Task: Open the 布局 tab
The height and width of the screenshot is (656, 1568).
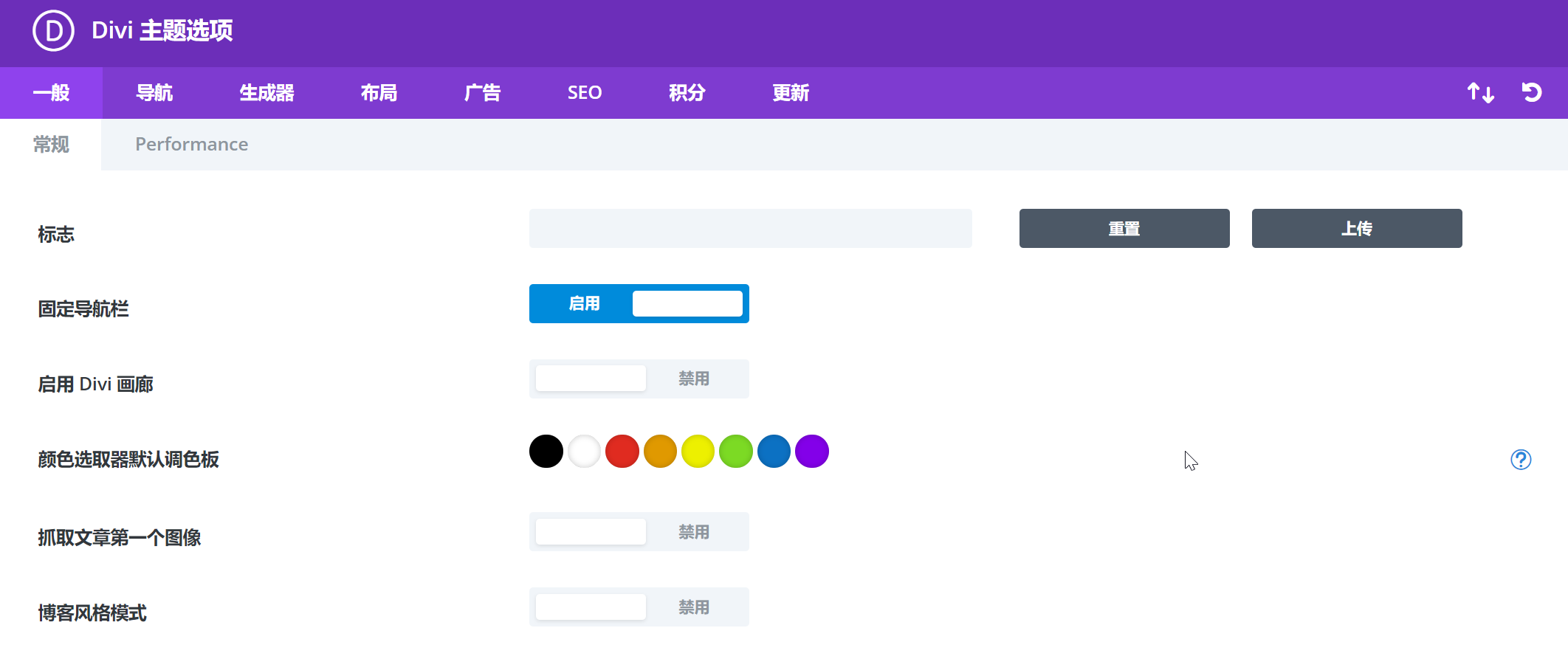Action: tap(379, 93)
